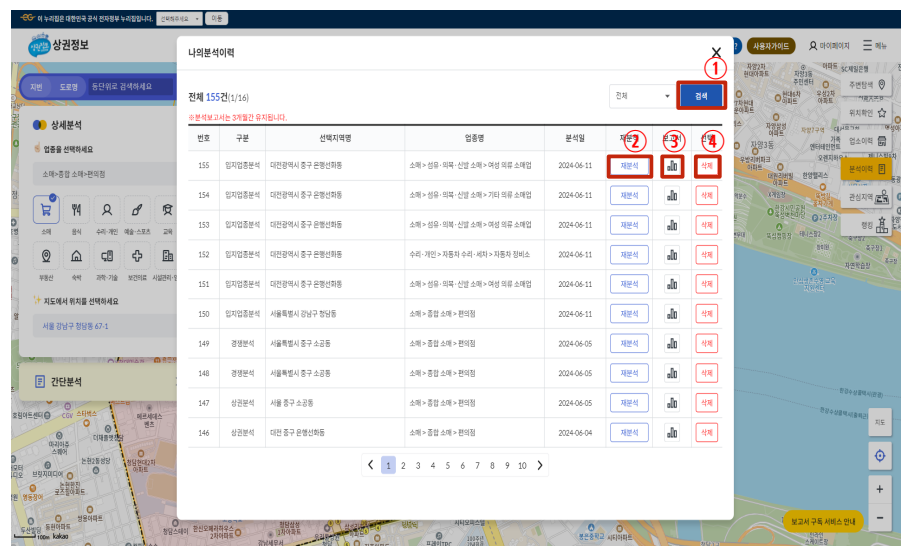Open the 전체 filter dropdown
This screenshot has height=557, width=907.
[x=643, y=96]
